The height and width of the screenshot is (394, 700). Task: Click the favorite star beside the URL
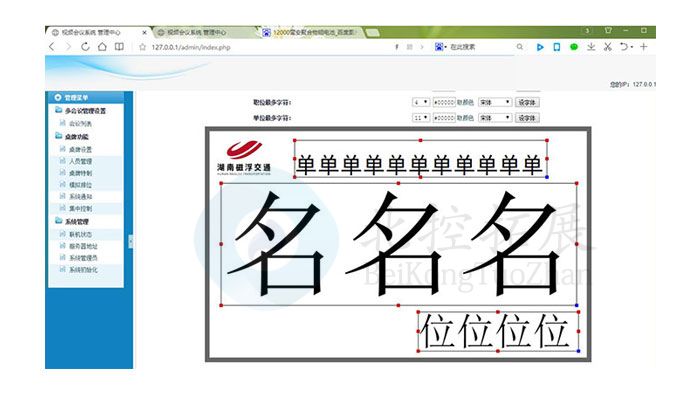point(142,47)
